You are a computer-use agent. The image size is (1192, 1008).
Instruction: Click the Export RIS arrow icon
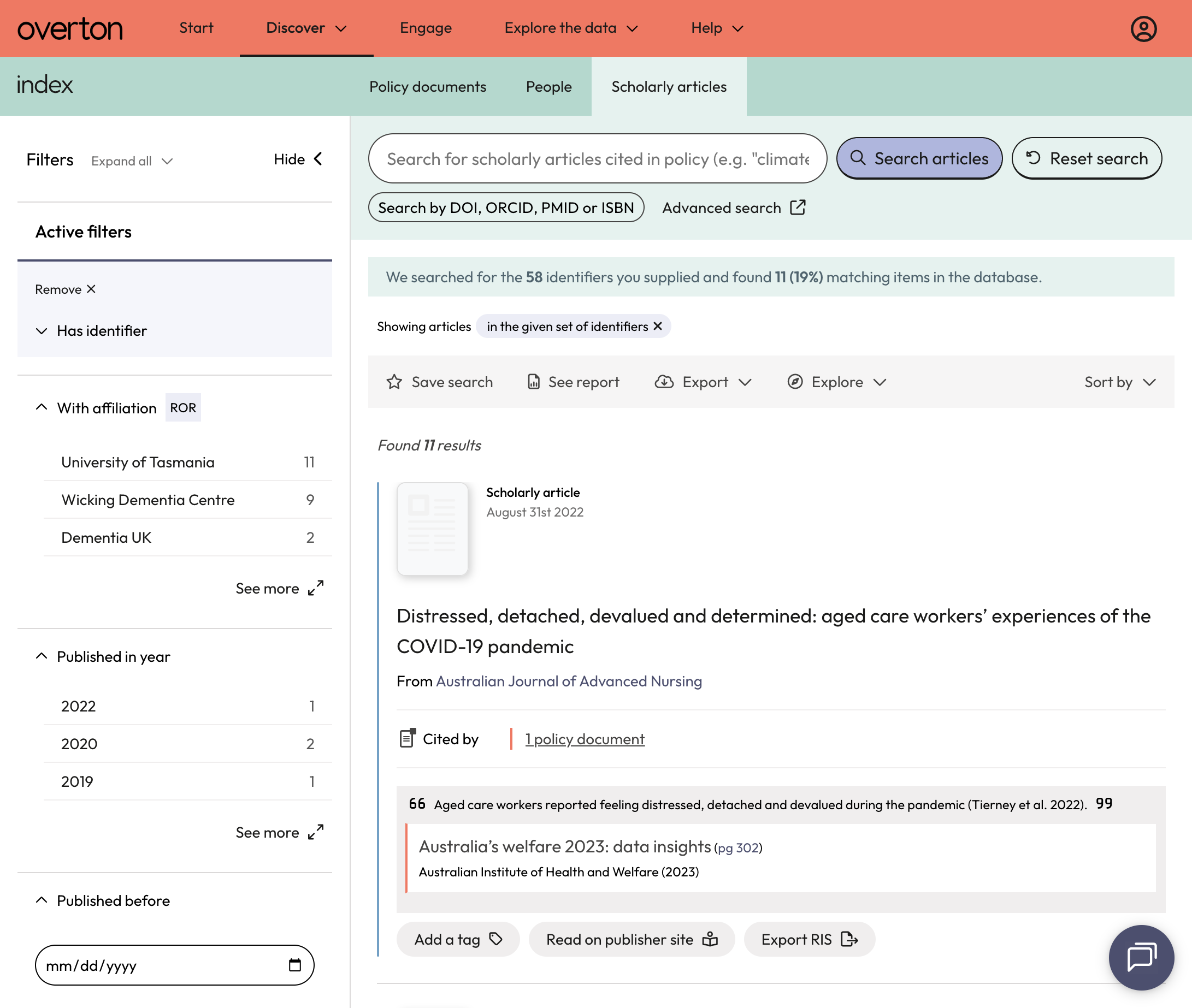tap(849, 939)
